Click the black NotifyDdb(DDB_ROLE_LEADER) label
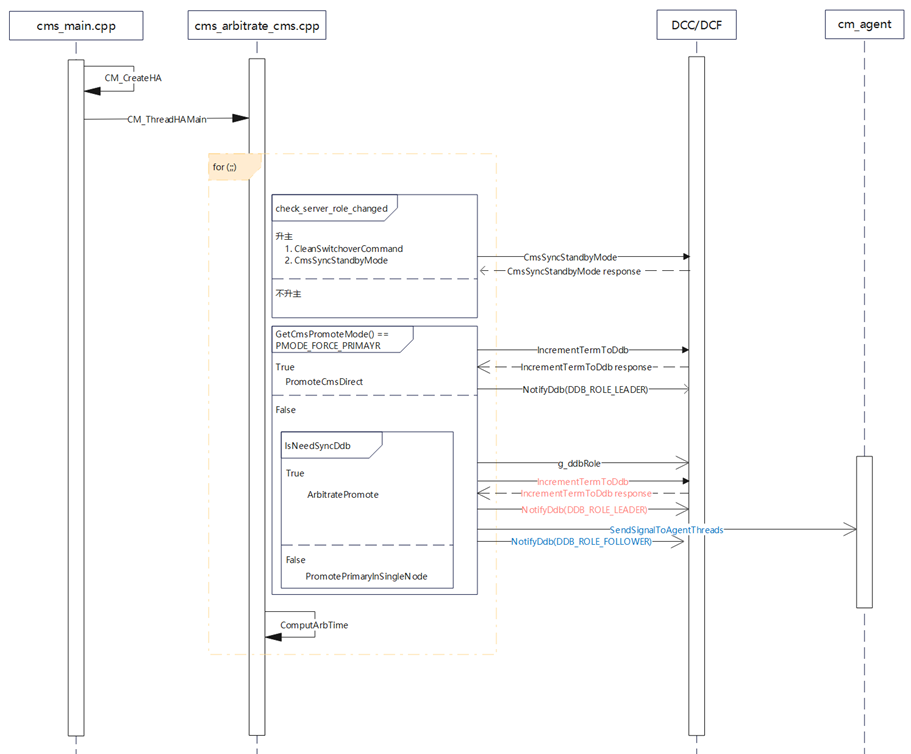The width and height of the screenshot is (911, 754). pyautogui.click(x=585, y=389)
